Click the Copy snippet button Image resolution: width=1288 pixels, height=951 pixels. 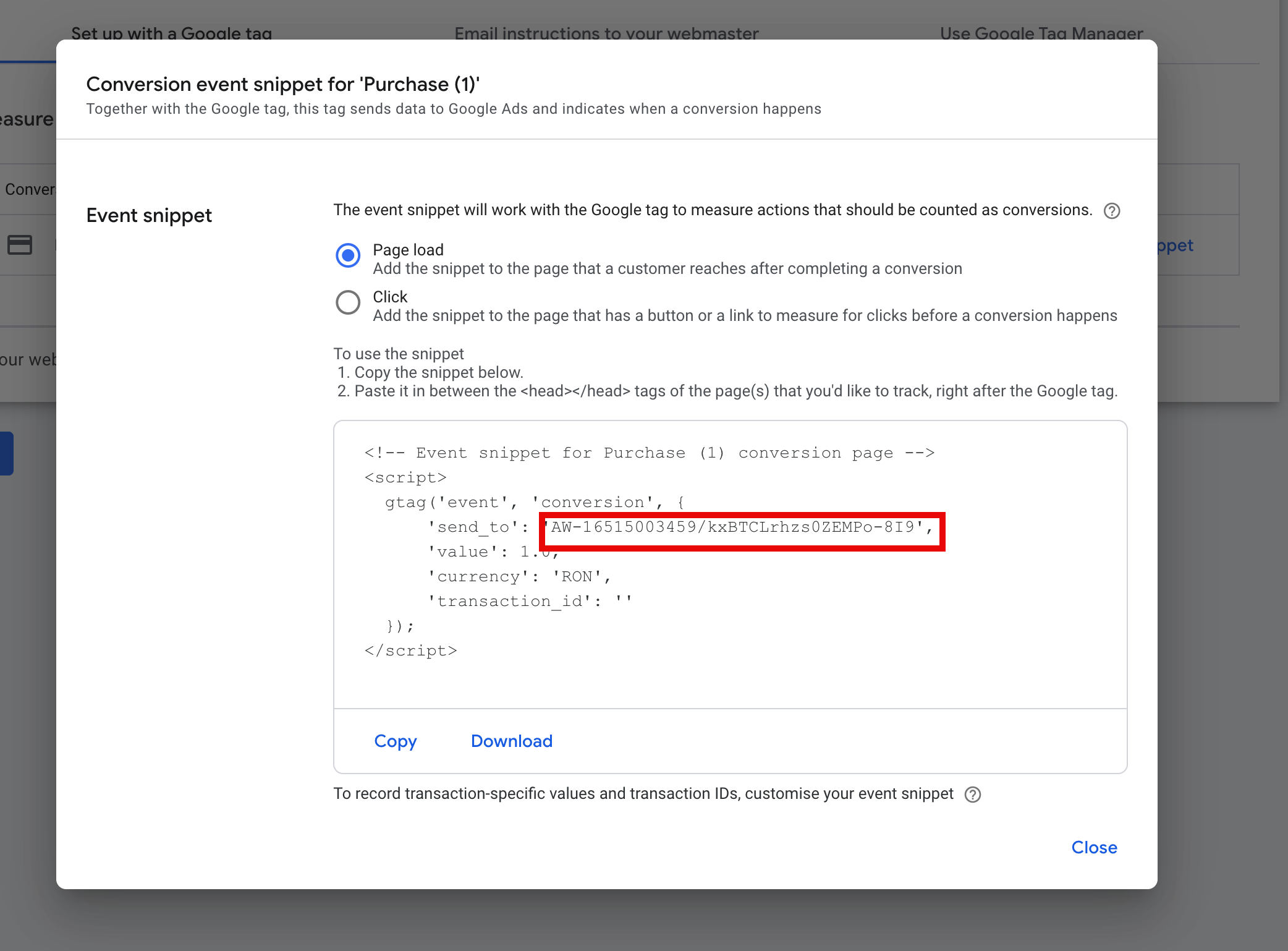coord(396,741)
